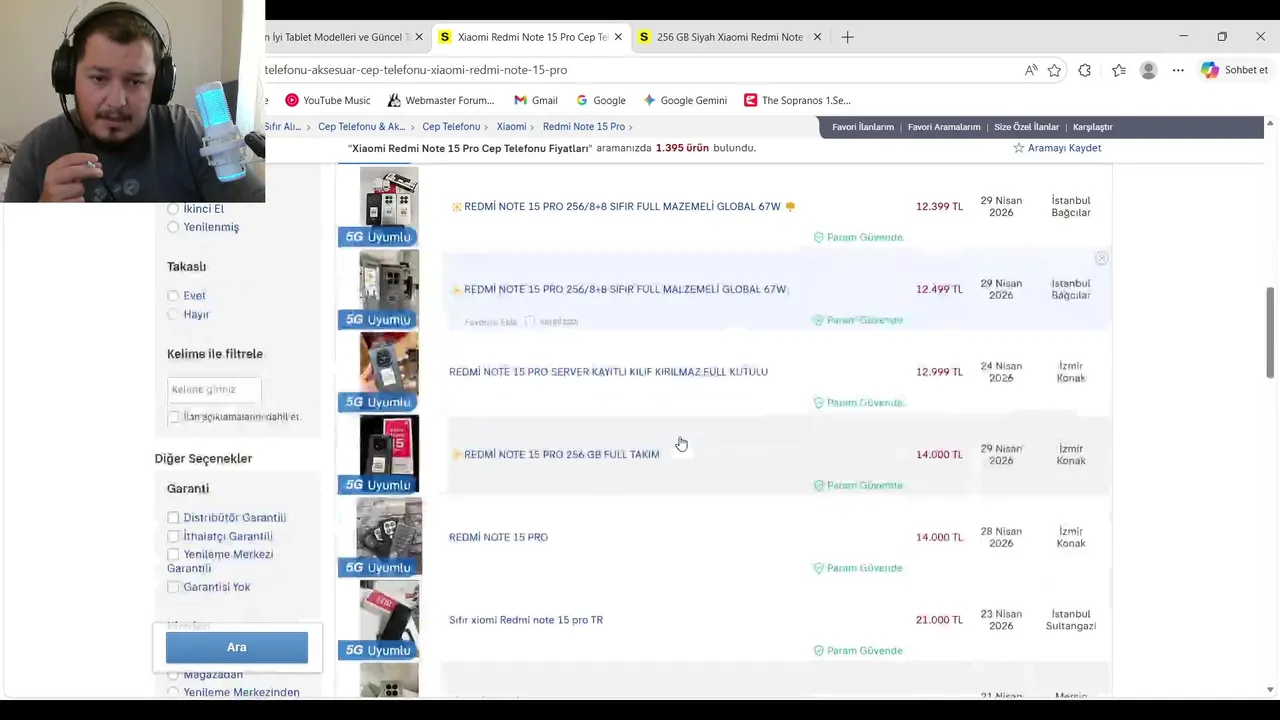Screen dimensions: 1280x720
Task: Switch to '256 GB Siyah Xiaomi Redmi Note' tab
Action: coord(730,37)
